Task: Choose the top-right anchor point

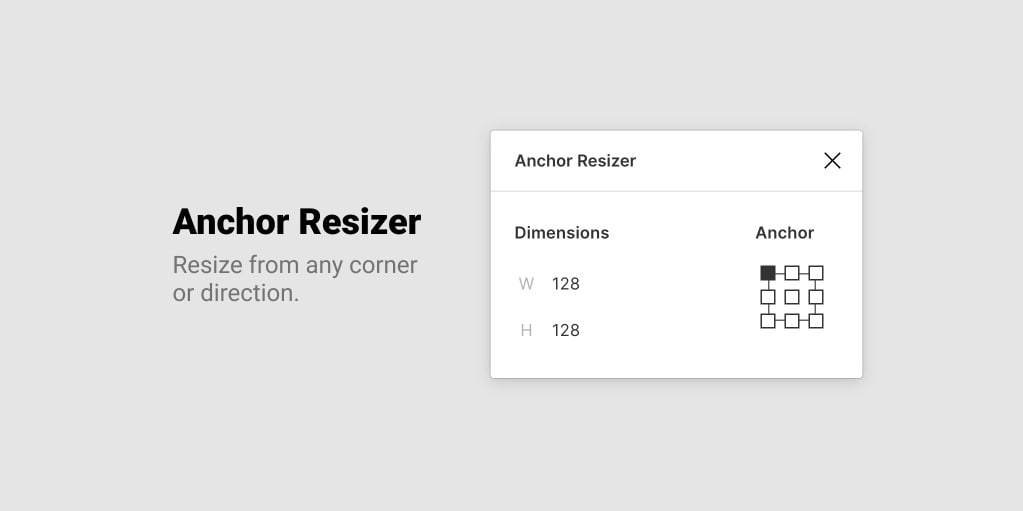Action: pyautogui.click(x=816, y=273)
